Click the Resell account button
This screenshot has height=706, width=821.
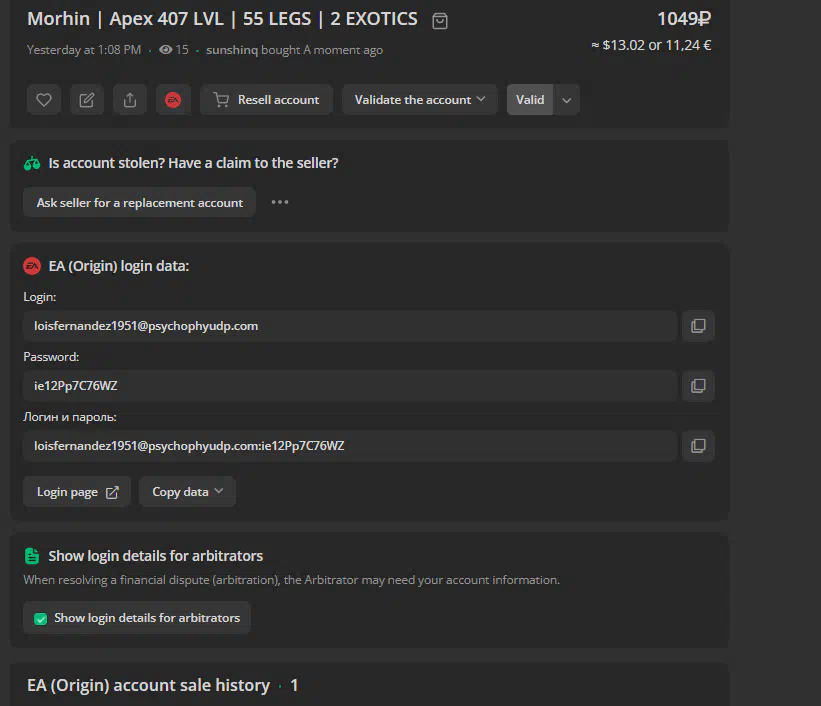[x=267, y=100]
